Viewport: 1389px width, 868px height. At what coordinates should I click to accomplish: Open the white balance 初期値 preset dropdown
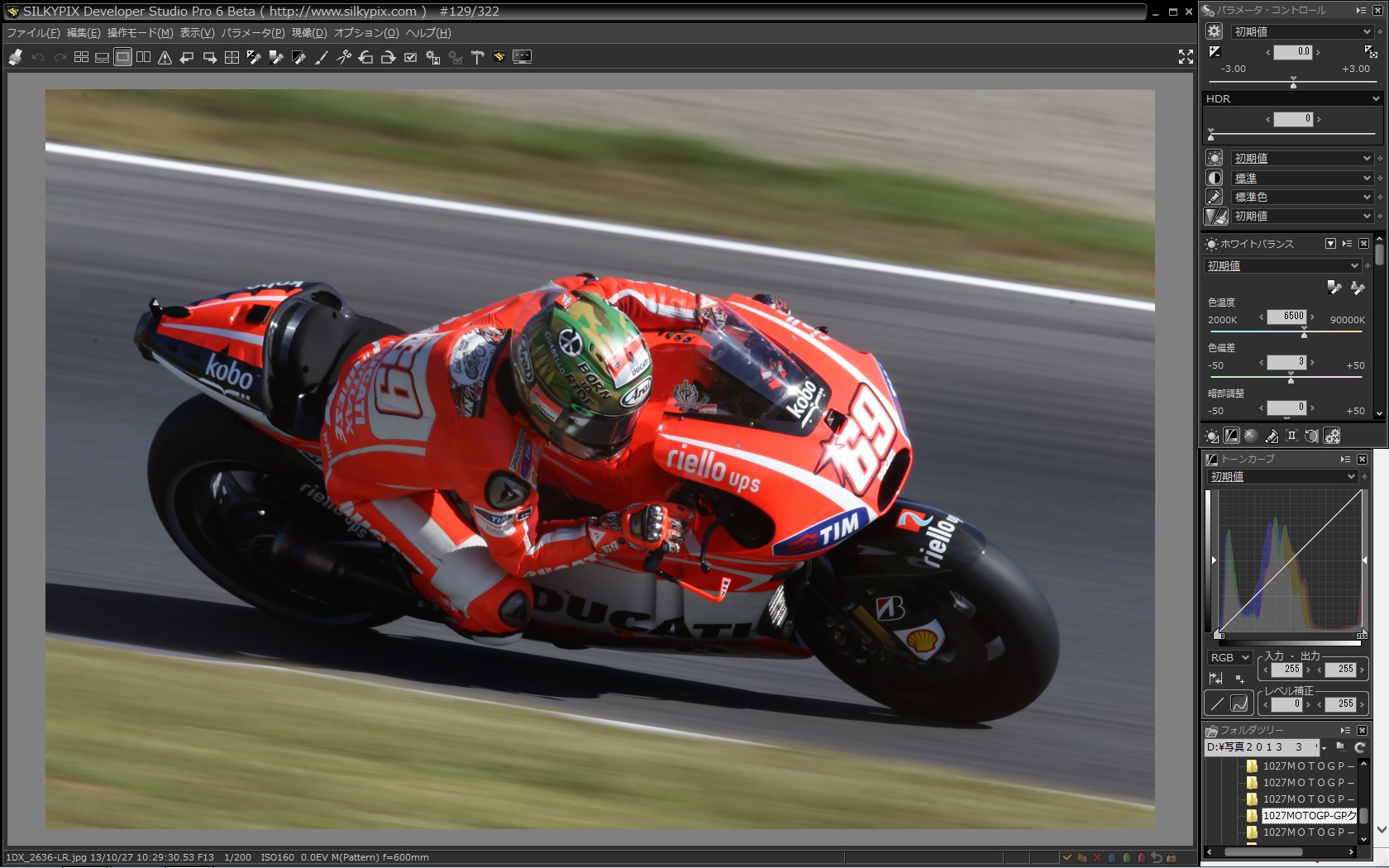pyautogui.click(x=1282, y=265)
